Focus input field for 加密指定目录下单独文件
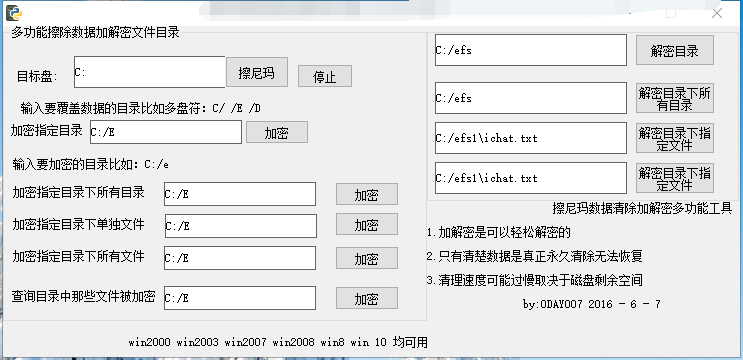 (241, 225)
